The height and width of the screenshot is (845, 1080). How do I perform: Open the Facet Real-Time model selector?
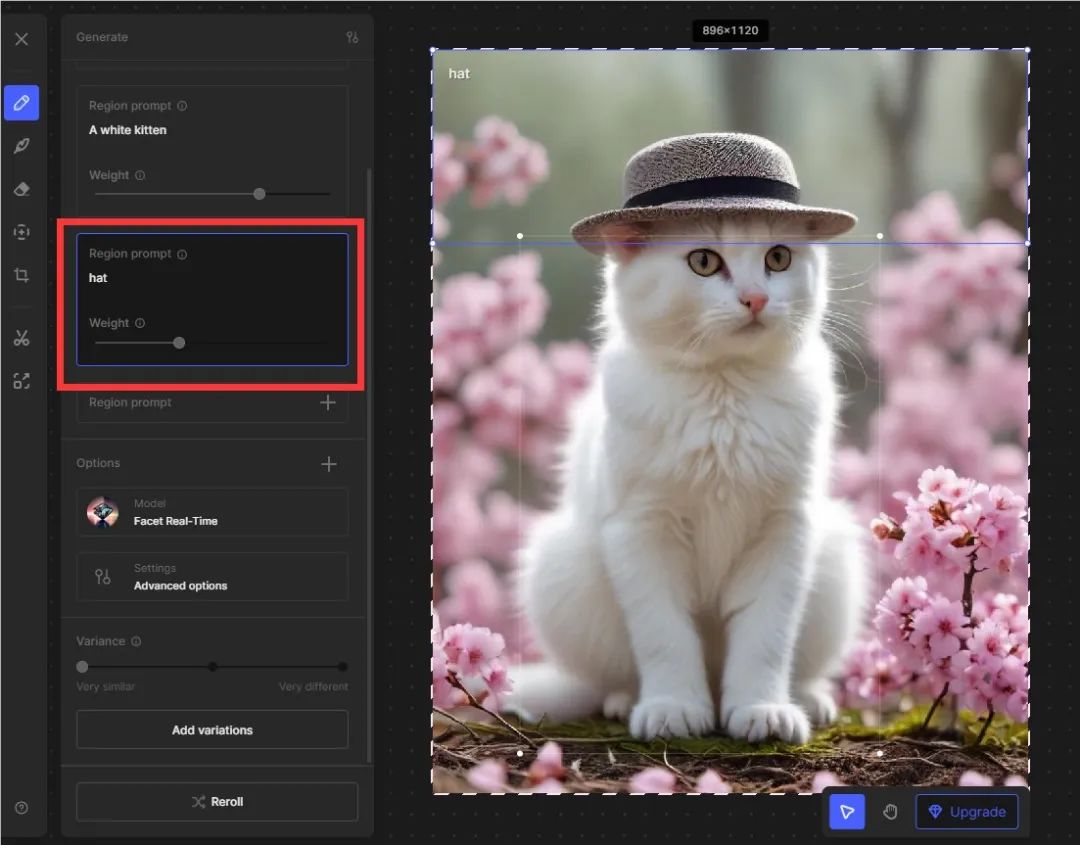[x=212, y=512]
